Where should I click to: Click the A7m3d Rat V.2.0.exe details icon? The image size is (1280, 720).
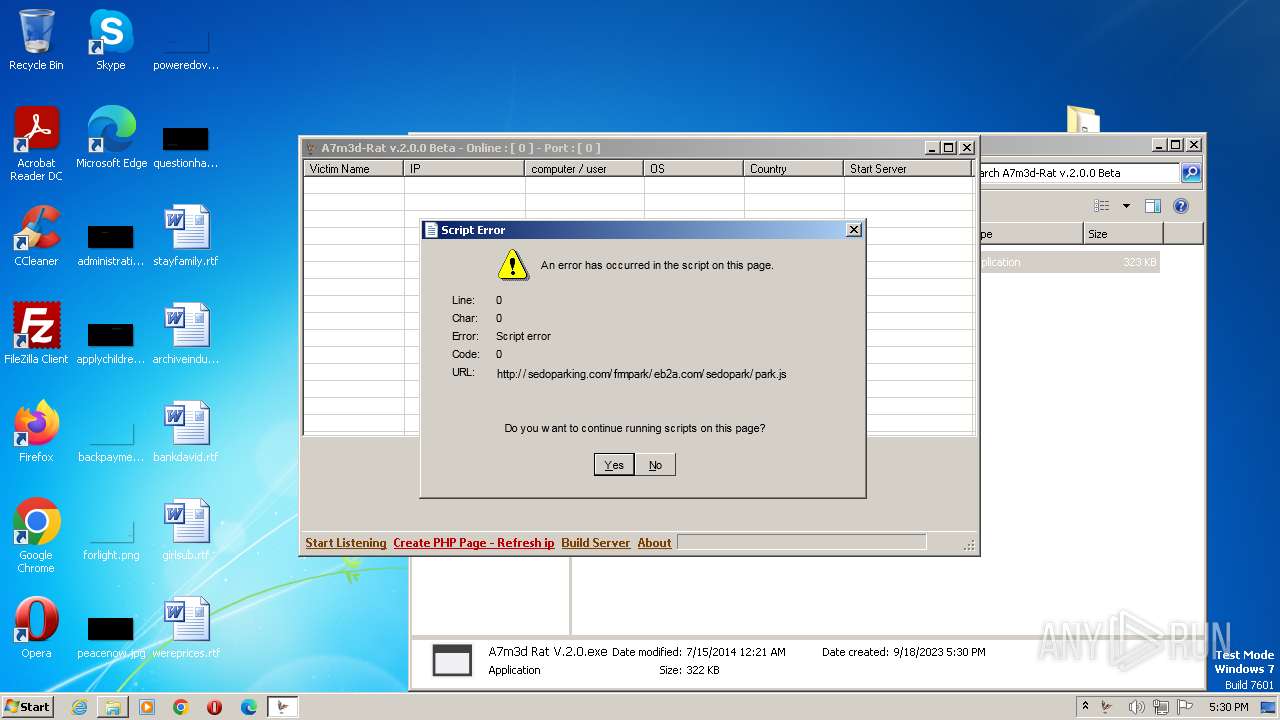[452, 661]
